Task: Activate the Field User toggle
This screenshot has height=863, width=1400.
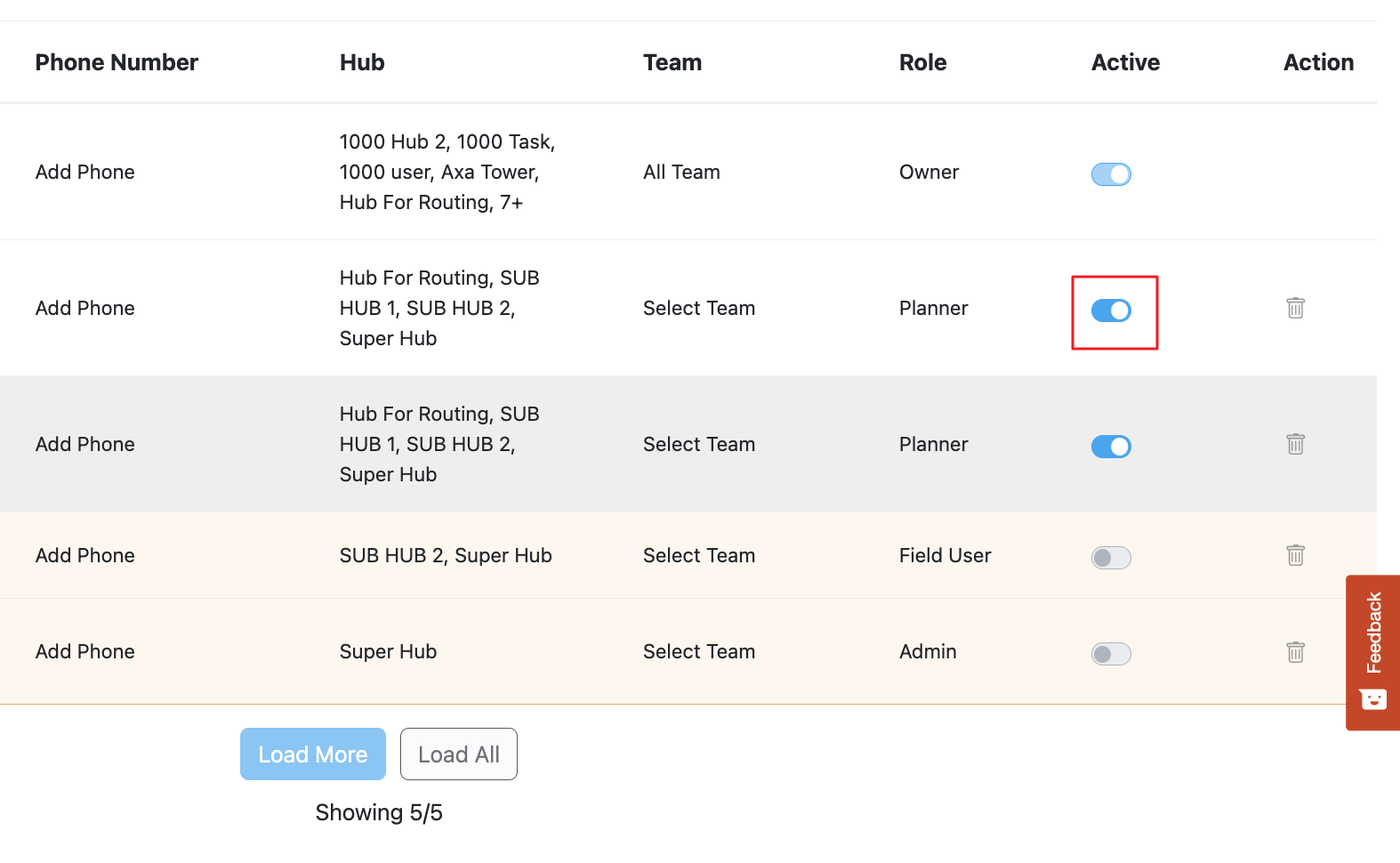Action: (x=1111, y=558)
